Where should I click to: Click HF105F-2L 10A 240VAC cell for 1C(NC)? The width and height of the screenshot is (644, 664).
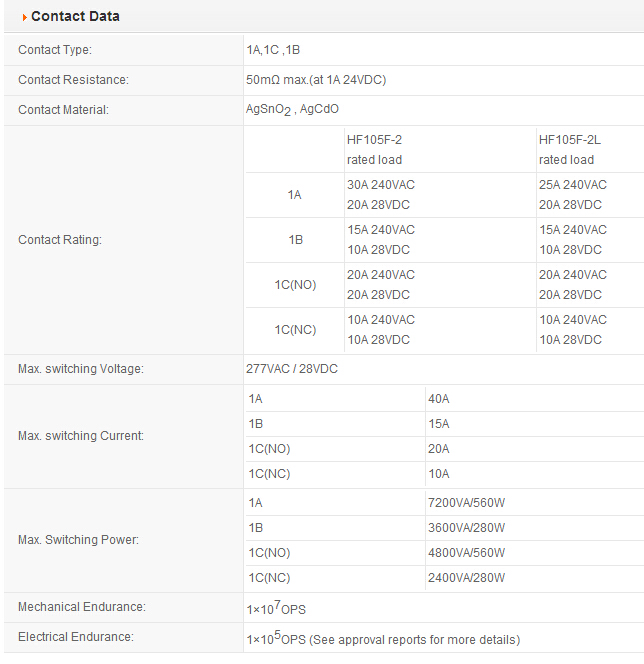tap(572, 320)
